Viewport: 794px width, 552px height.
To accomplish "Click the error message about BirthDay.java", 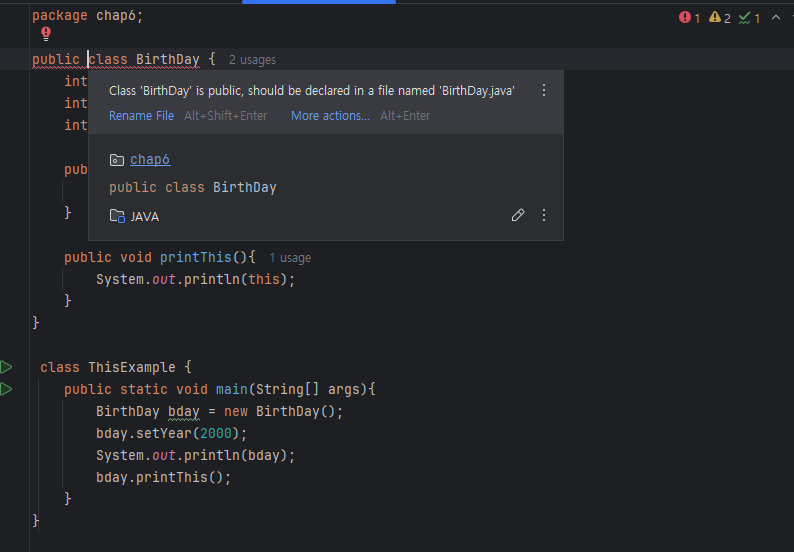I will coord(312,91).
